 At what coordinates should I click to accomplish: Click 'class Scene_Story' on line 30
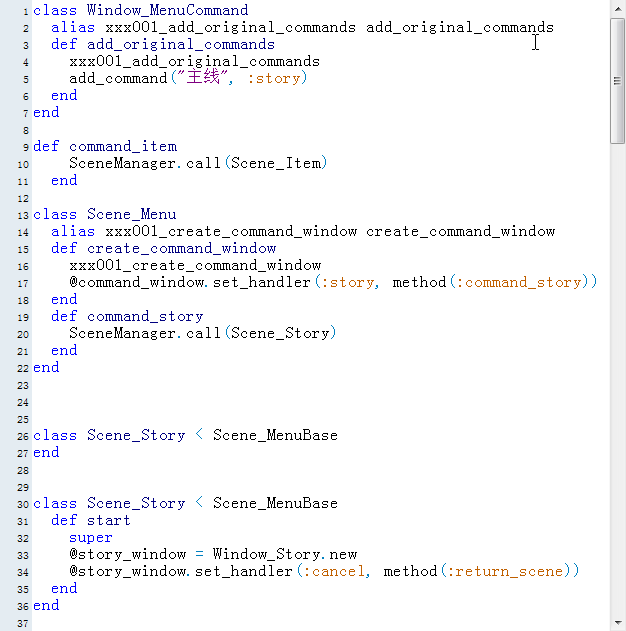pyautogui.click(x=109, y=503)
